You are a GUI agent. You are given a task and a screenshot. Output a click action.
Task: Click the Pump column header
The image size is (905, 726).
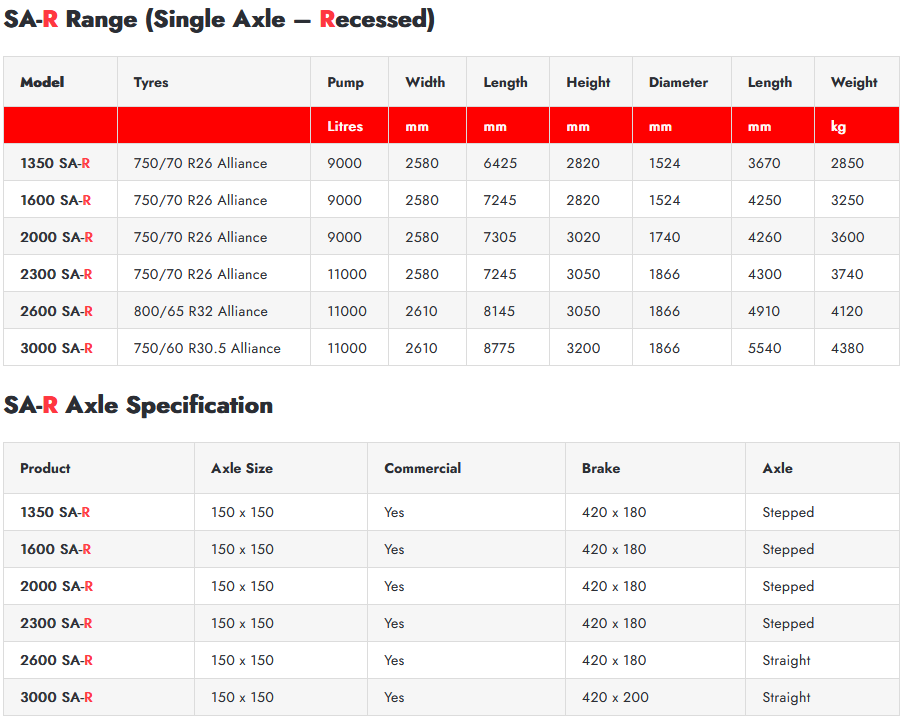pos(345,83)
